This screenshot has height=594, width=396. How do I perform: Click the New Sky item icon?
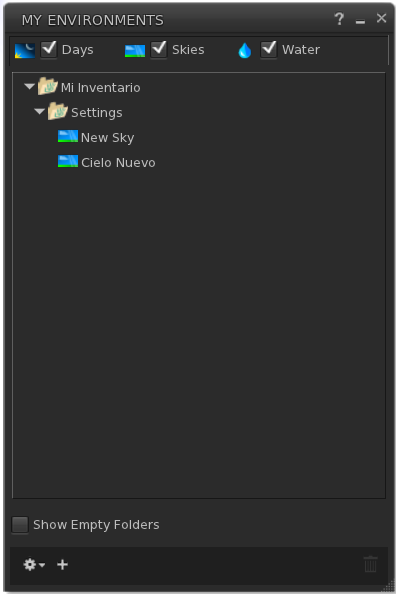[x=68, y=136]
